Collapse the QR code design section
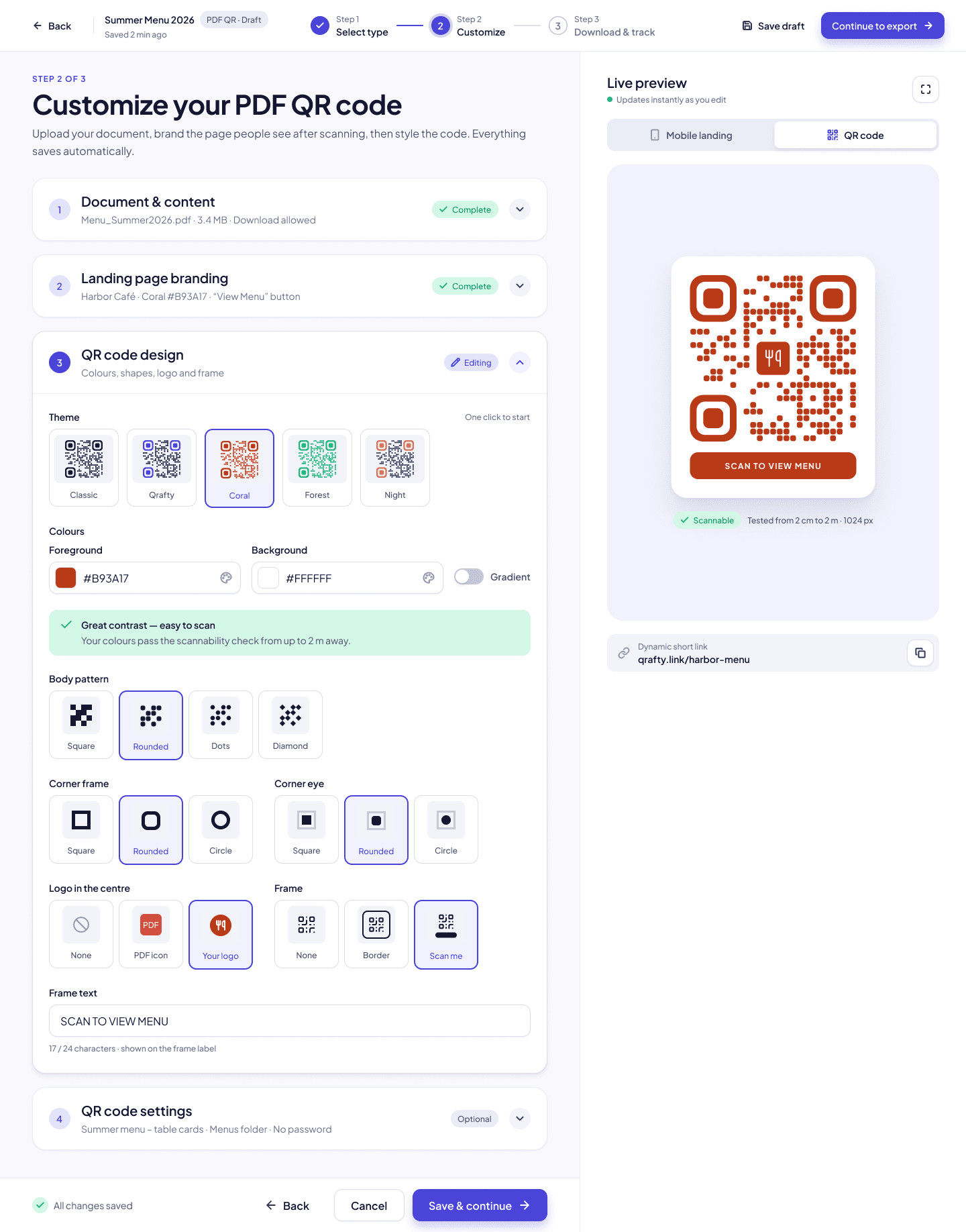 [x=520, y=362]
